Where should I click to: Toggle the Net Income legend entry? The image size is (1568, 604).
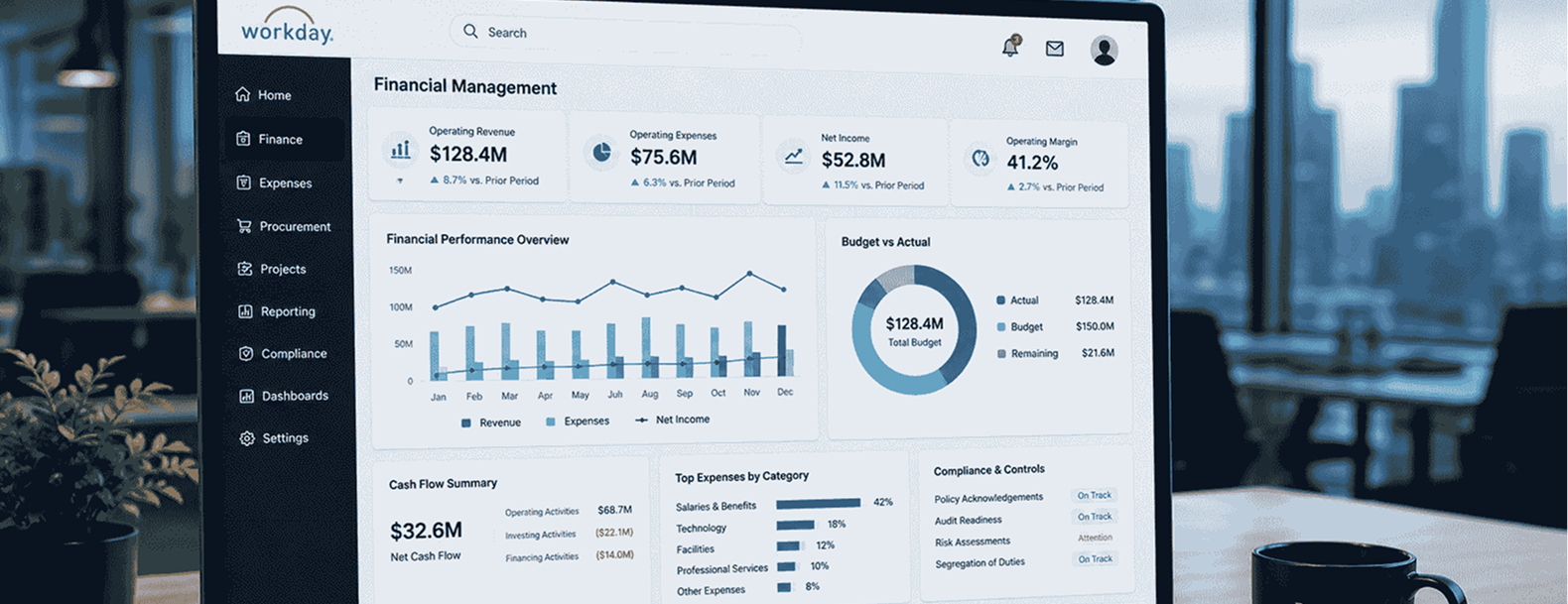pyautogui.click(x=673, y=420)
